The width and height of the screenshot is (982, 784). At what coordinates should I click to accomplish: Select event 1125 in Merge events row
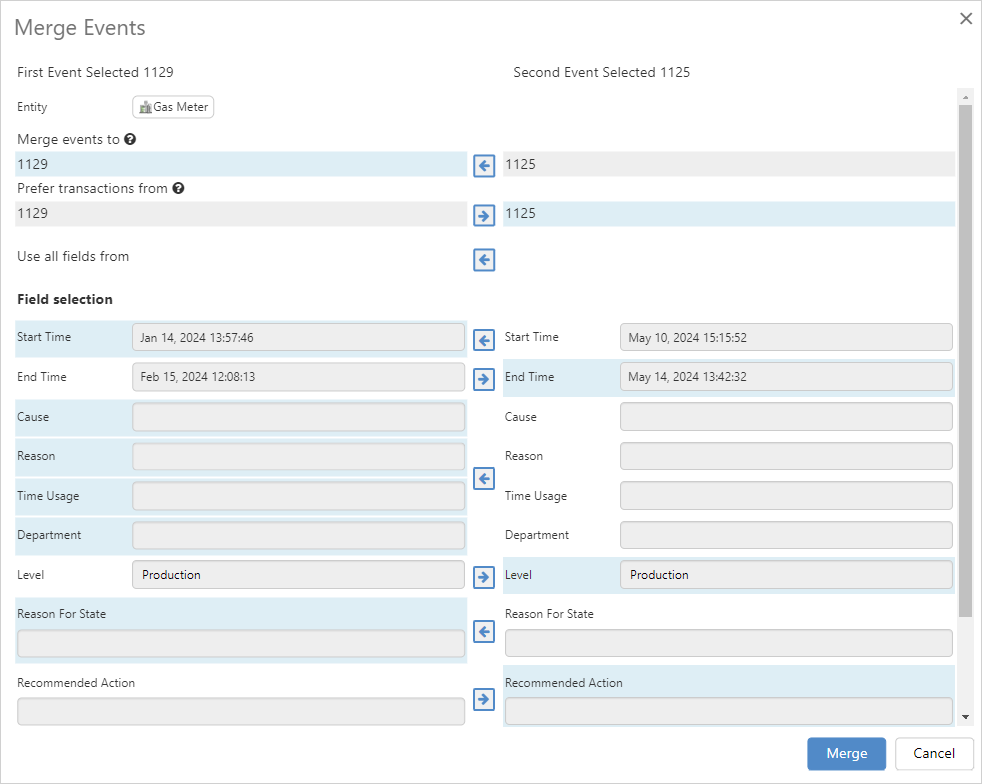click(728, 164)
